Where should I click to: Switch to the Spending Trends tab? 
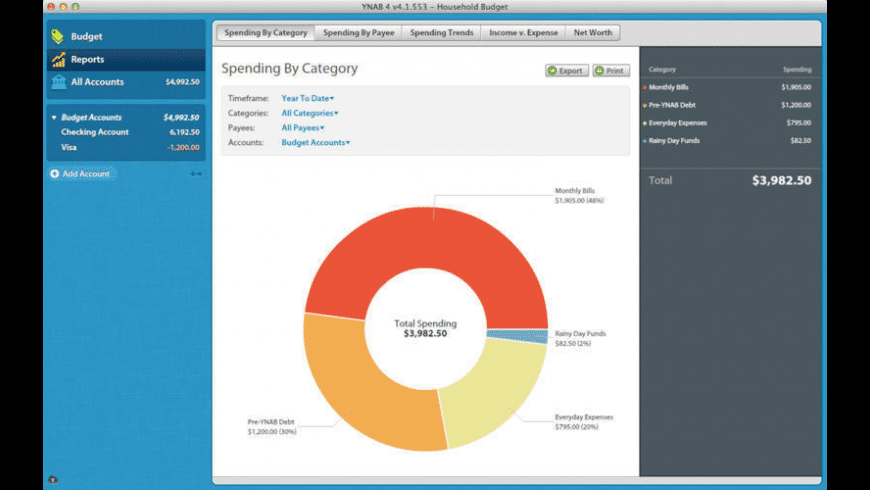[441, 33]
